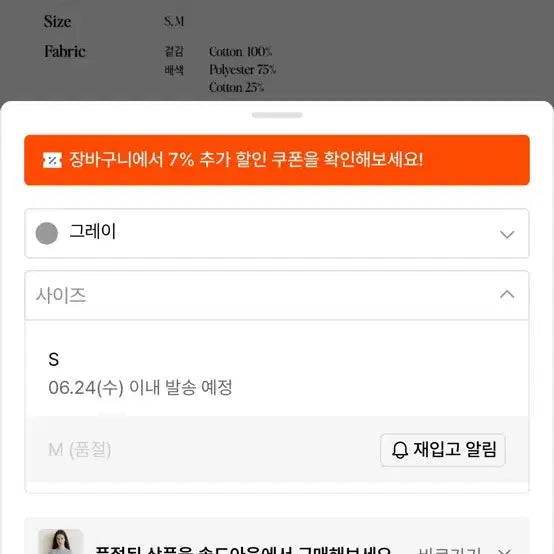Tap the coupon ticket icon in orange banner
This screenshot has height=554, width=554.
[x=52, y=160]
